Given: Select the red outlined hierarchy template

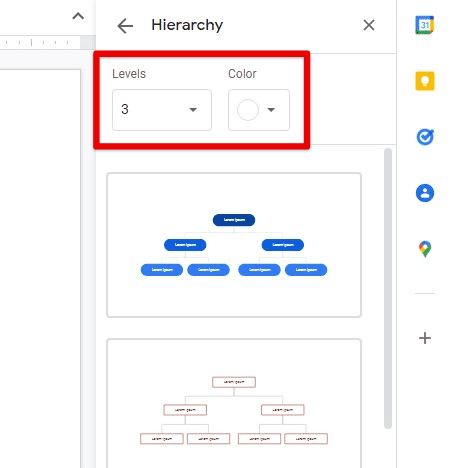Looking at the screenshot, I should point(234,403).
